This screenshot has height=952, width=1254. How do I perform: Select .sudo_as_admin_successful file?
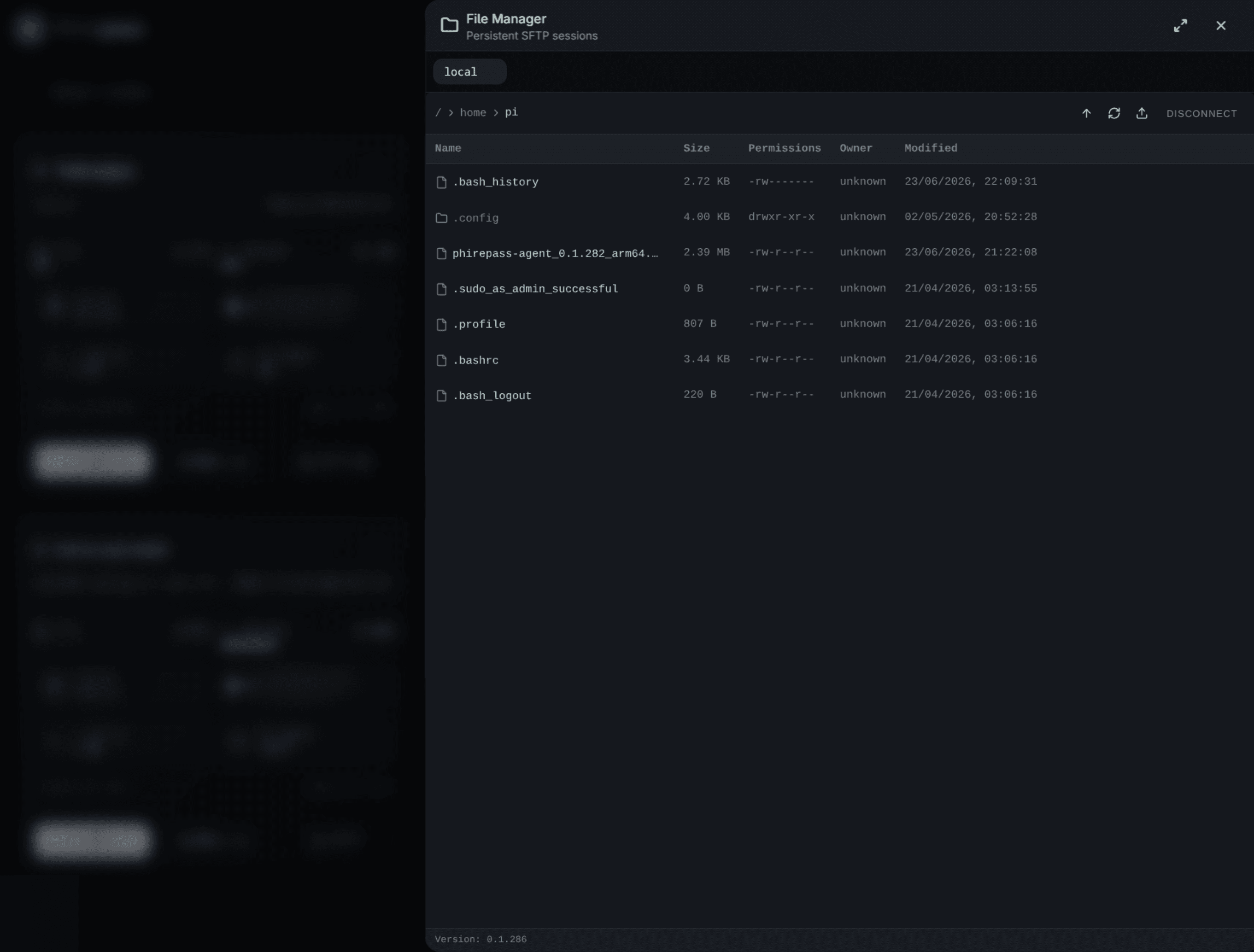pyautogui.click(x=535, y=289)
